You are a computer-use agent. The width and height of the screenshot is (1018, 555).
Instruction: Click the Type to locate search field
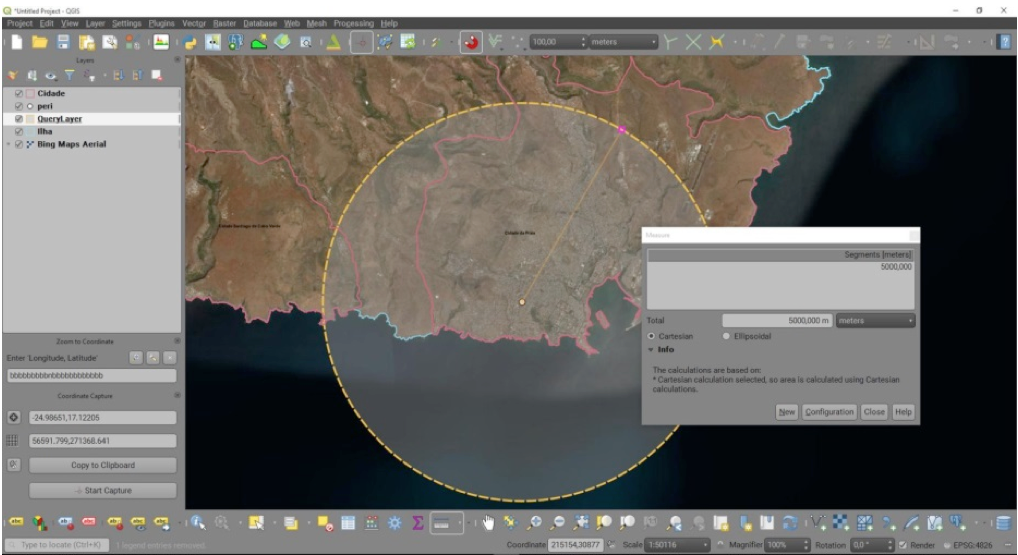55,545
